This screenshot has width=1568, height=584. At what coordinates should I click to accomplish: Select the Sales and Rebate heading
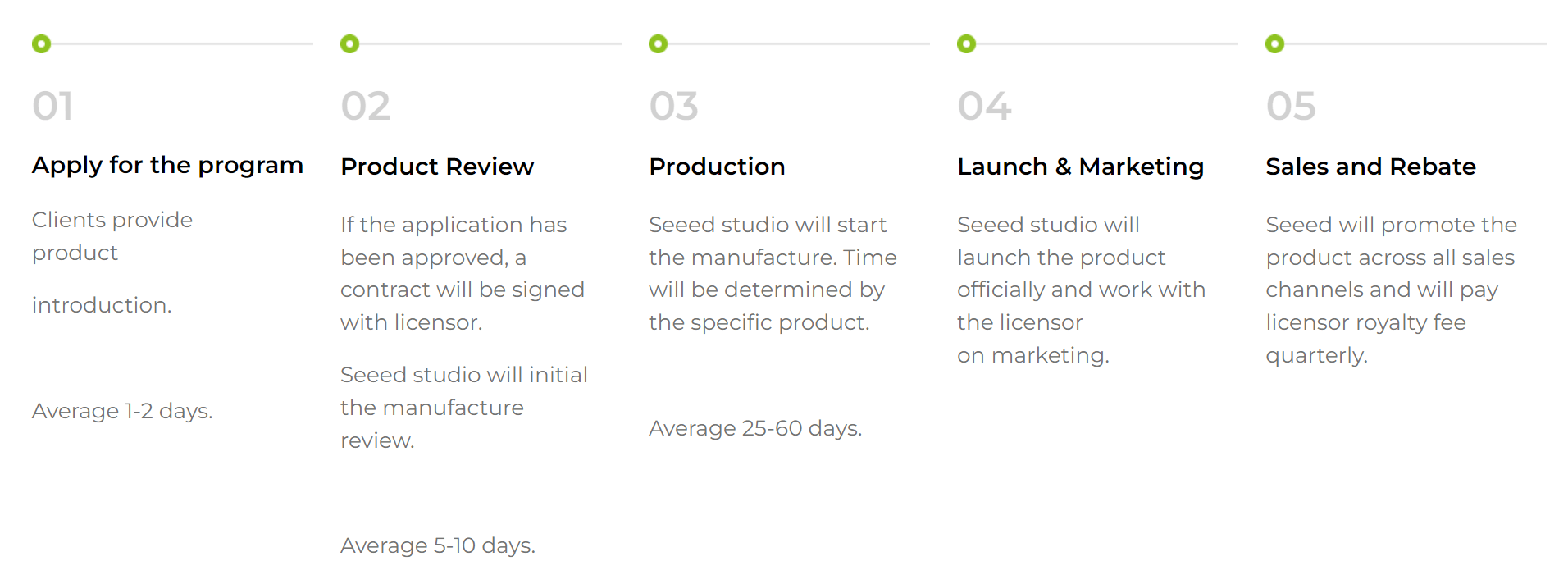(1370, 167)
